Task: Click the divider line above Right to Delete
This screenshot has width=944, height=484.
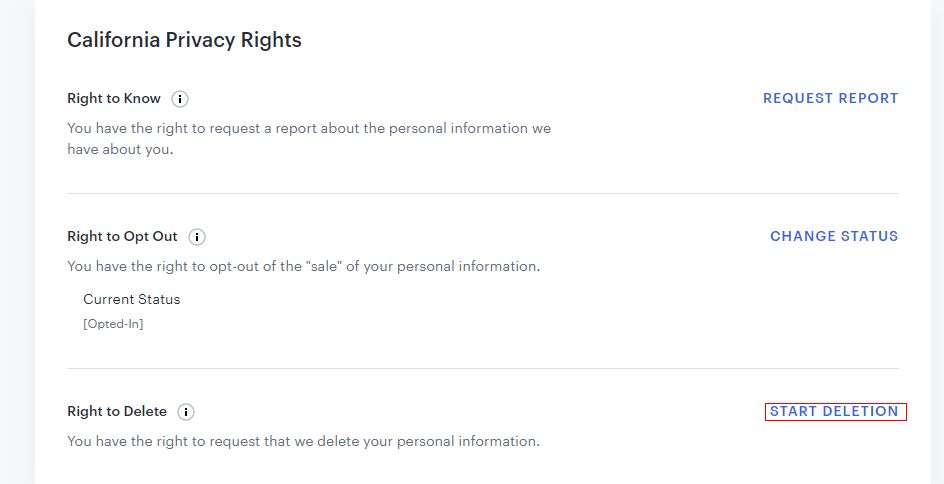Action: click(483, 368)
